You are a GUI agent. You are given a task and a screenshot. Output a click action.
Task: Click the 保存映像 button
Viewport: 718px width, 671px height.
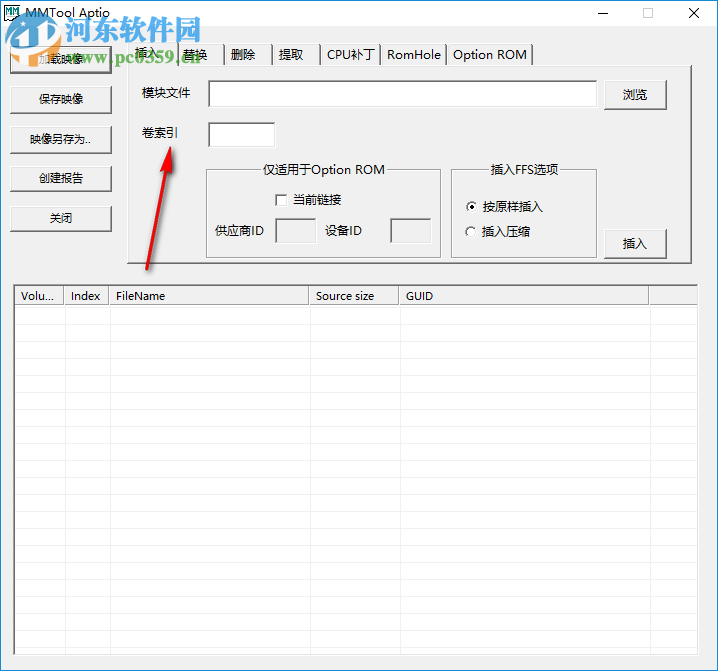click(x=61, y=99)
